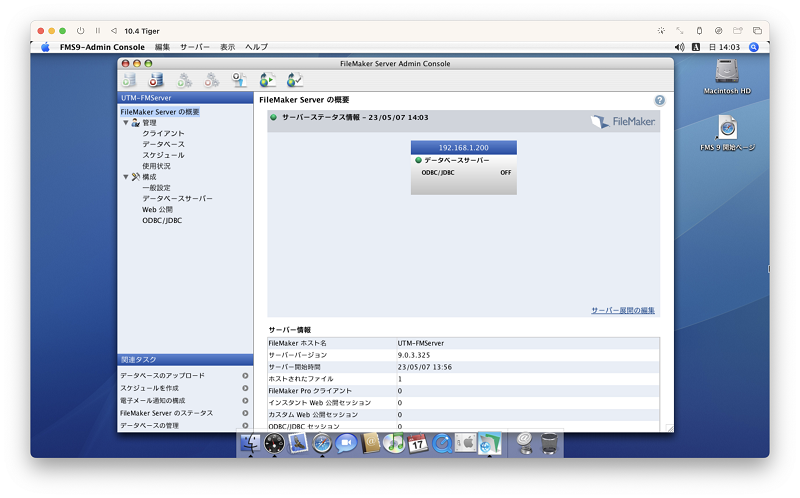Screen dimensions: 800x498
Task: Open Web 公開 settings
Action: (157, 210)
